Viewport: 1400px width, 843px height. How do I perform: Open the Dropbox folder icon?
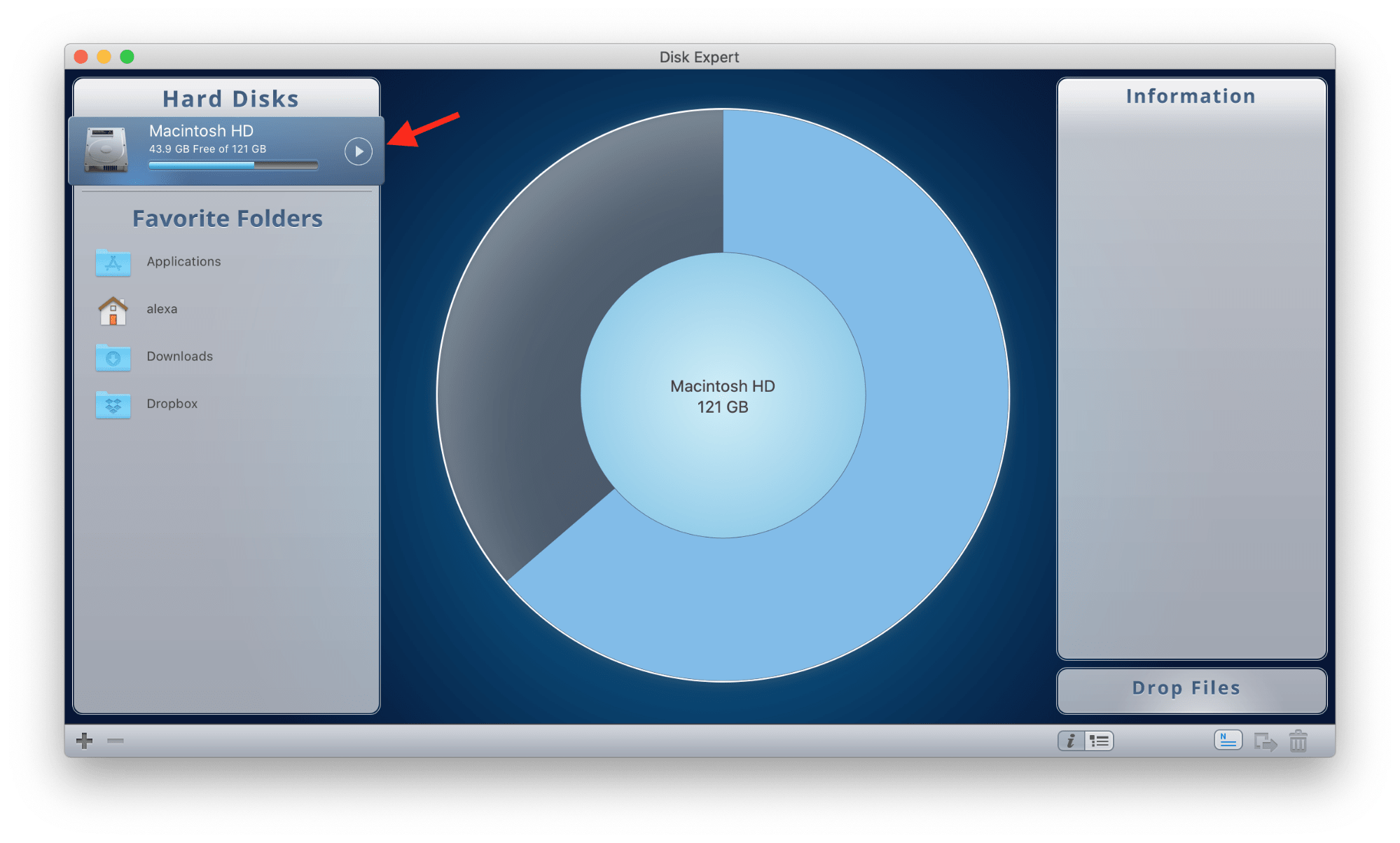coord(112,405)
